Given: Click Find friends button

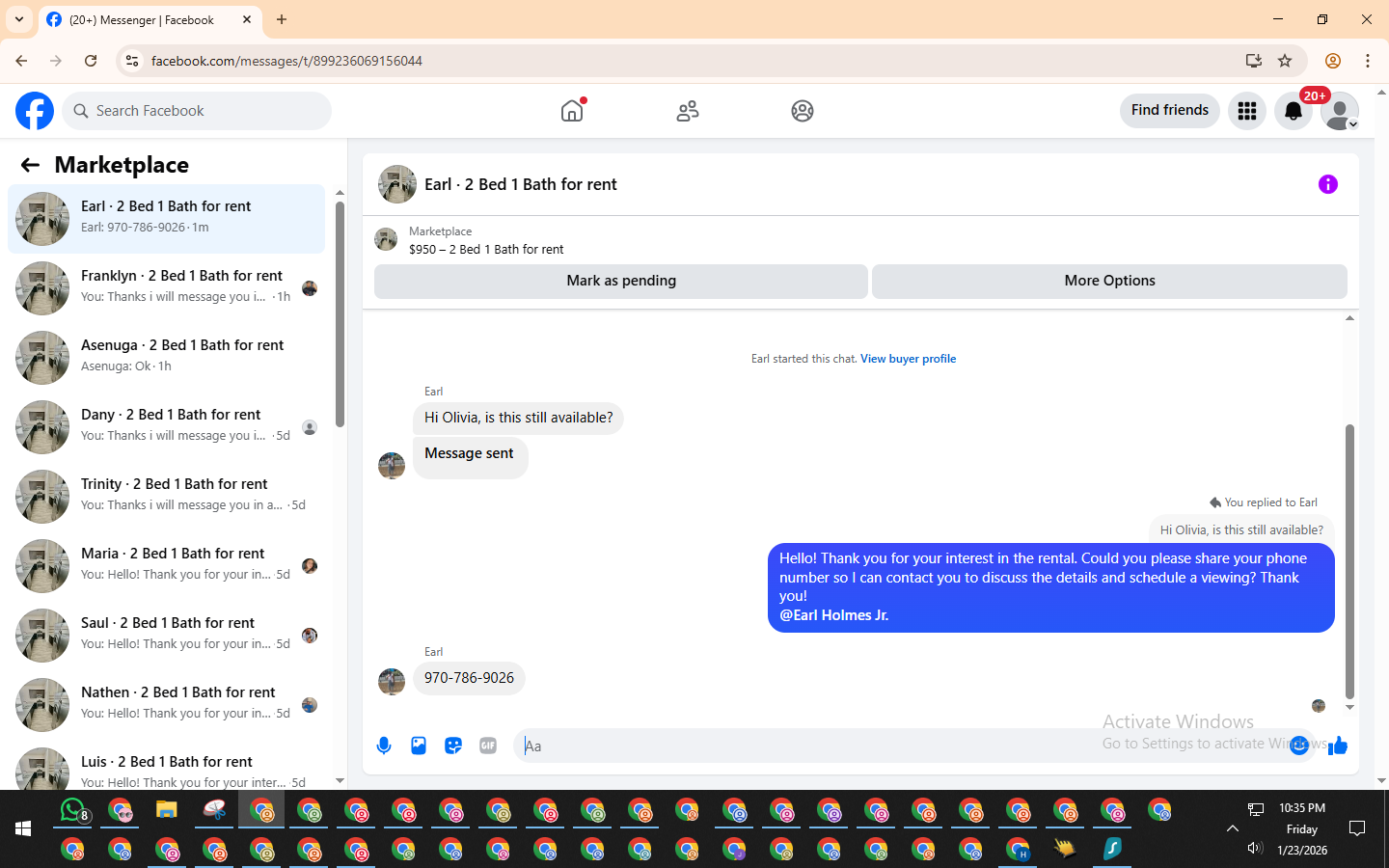Looking at the screenshot, I should (1170, 110).
